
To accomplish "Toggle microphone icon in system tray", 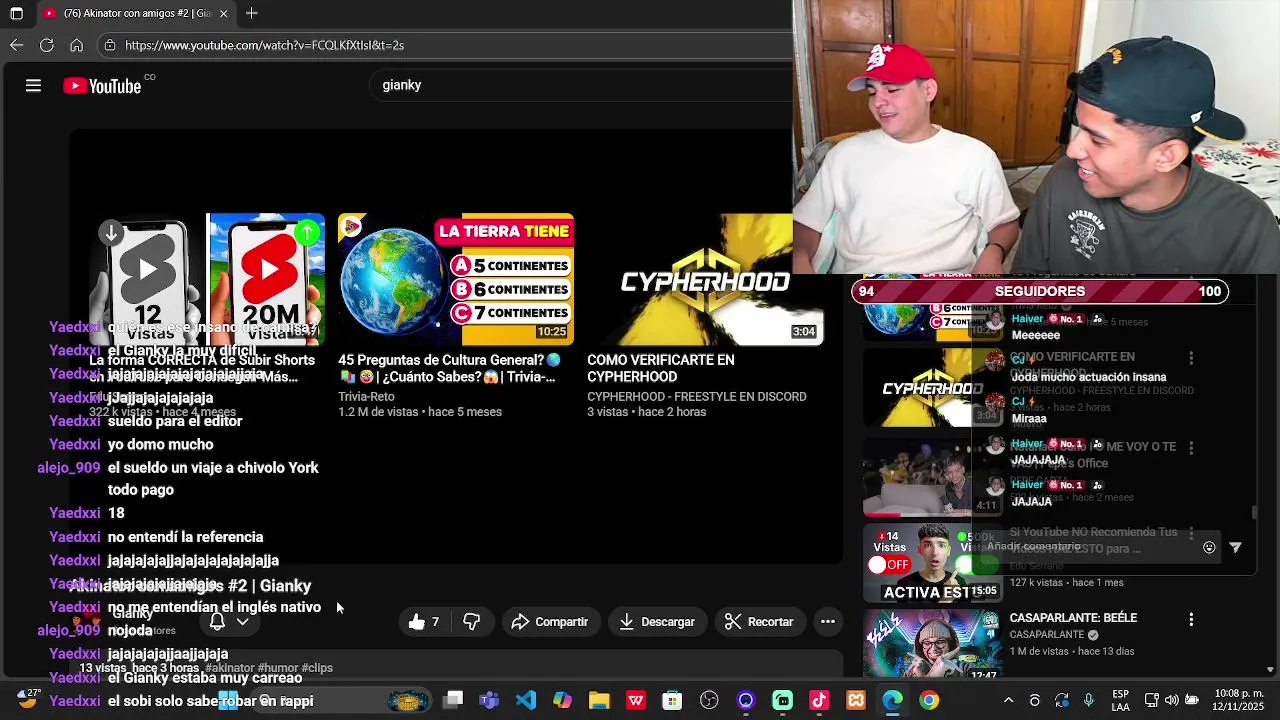I will [x=1089, y=700].
